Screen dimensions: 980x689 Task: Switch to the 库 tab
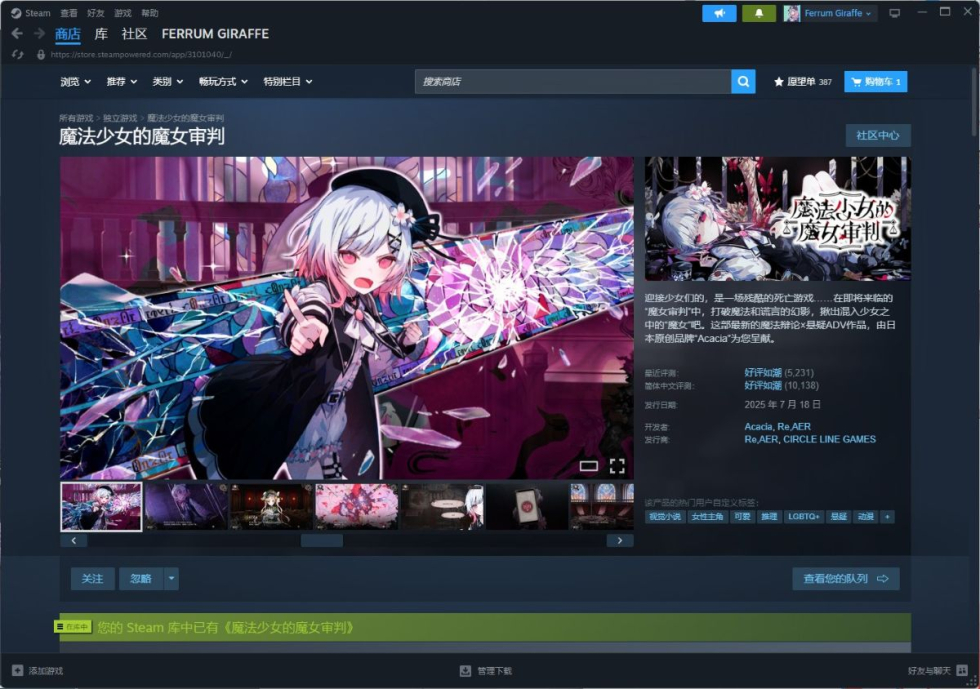(100, 33)
